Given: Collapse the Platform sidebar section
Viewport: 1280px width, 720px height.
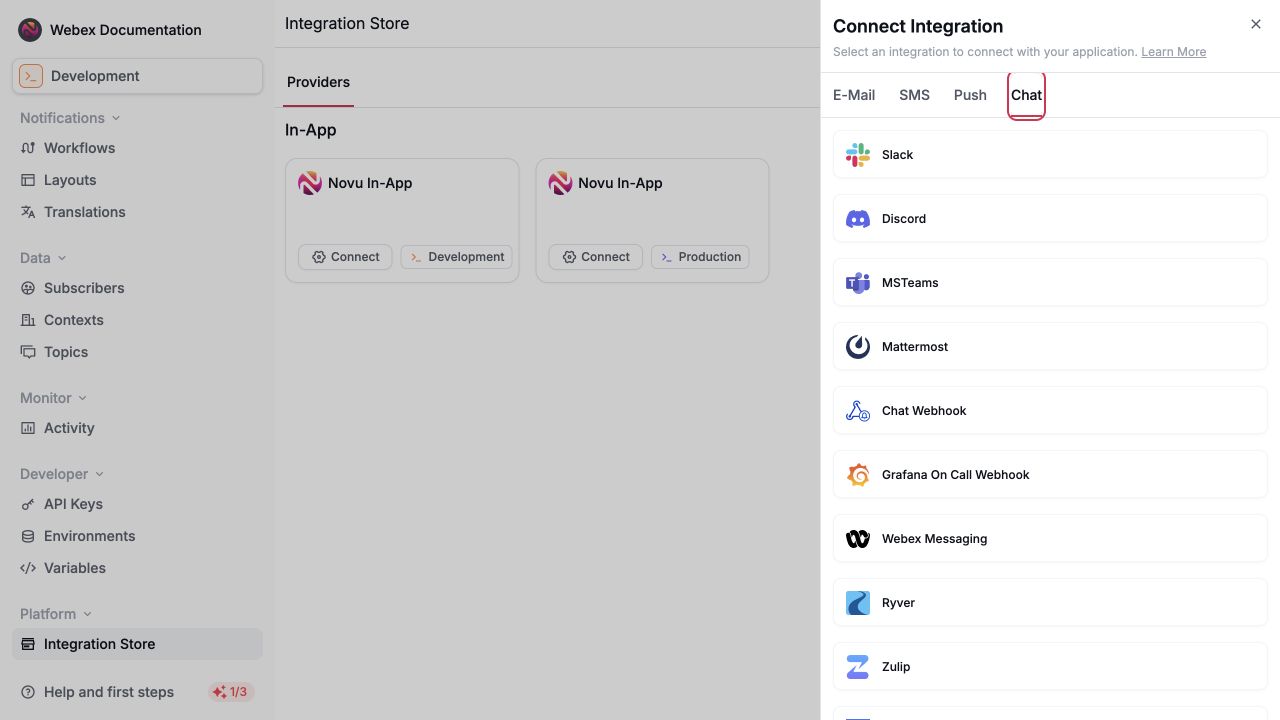Looking at the screenshot, I should pyautogui.click(x=56, y=614).
